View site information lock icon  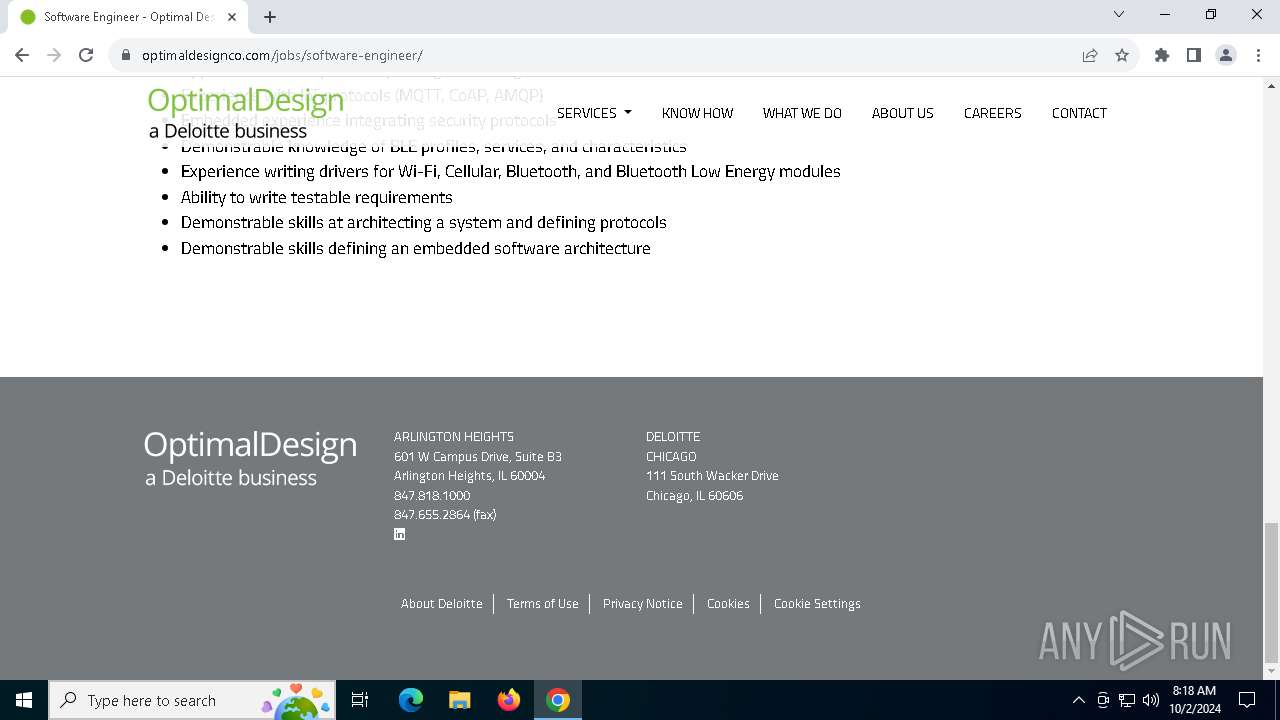[126, 55]
